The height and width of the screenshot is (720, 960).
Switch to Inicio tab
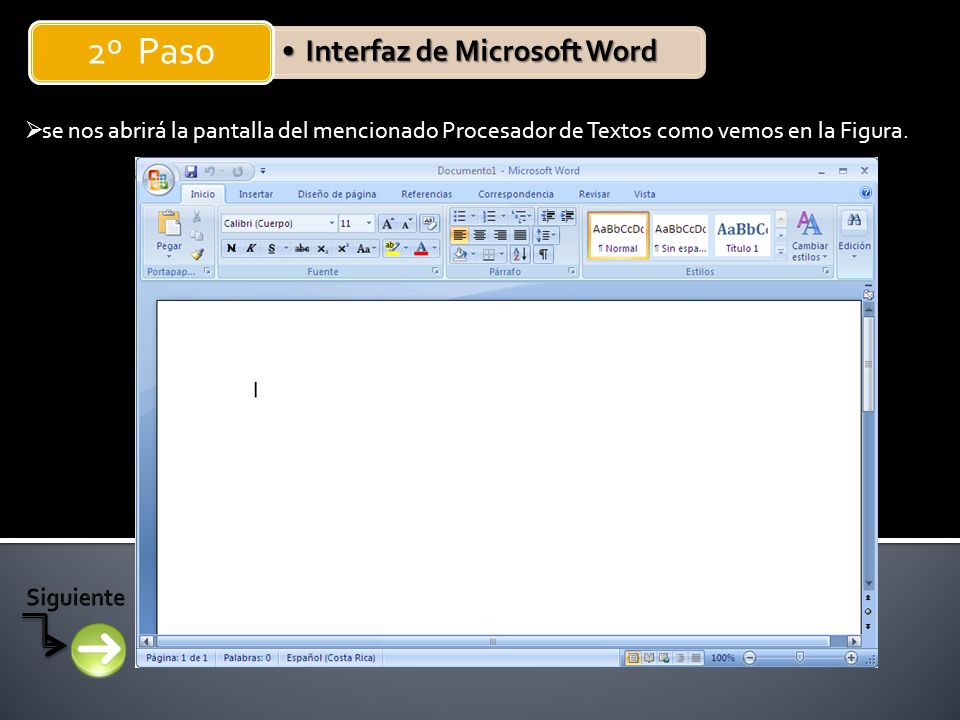point(203,194)
